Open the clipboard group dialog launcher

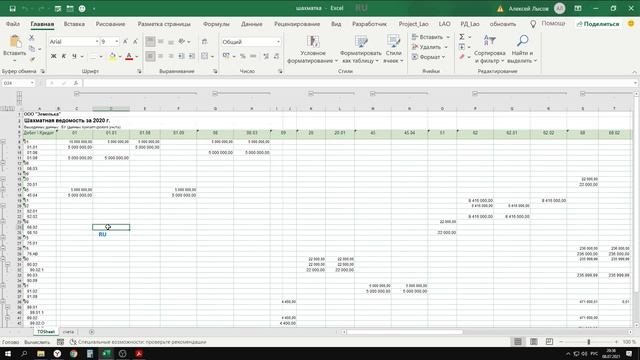pos(42,71)
